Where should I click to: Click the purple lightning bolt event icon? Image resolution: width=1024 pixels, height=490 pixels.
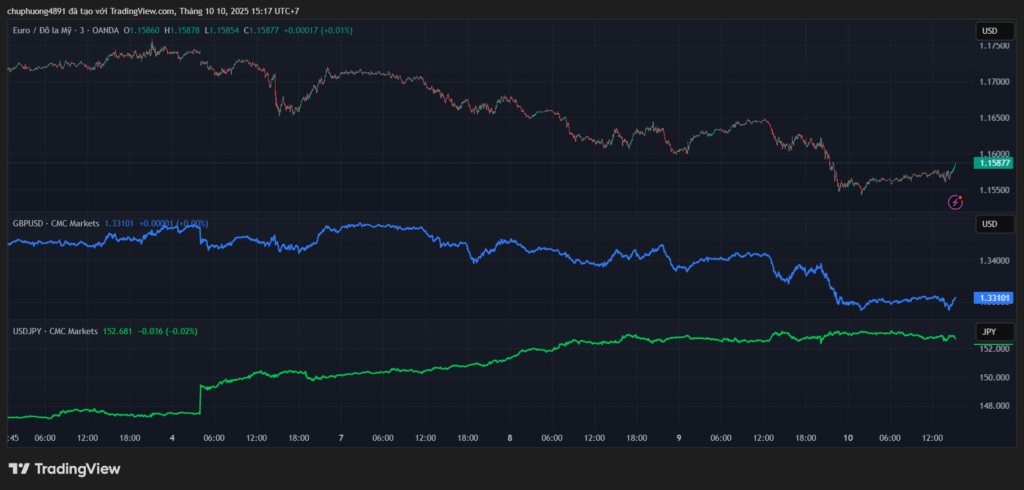pyautogui.click(x=955, y=202)
